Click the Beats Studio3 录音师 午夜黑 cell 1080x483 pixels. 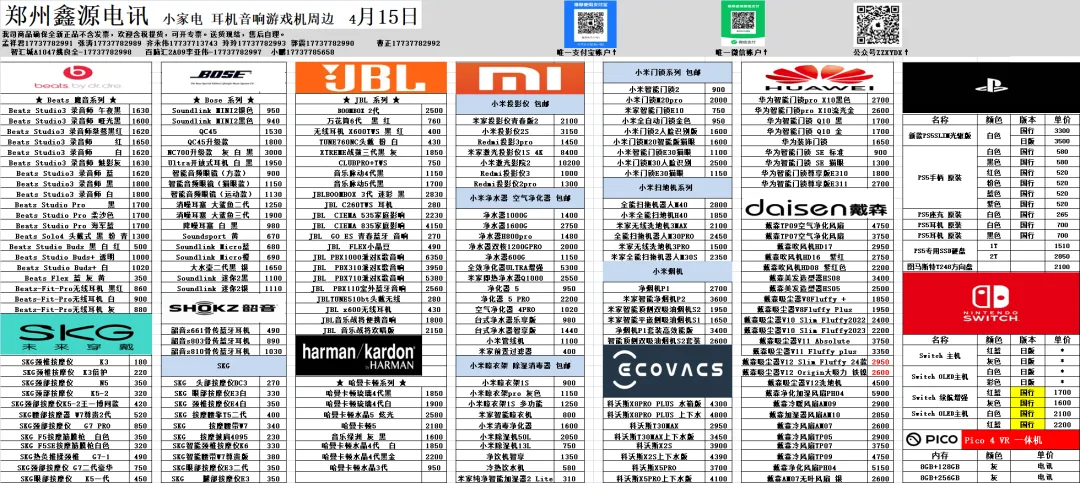click(65, 110)
